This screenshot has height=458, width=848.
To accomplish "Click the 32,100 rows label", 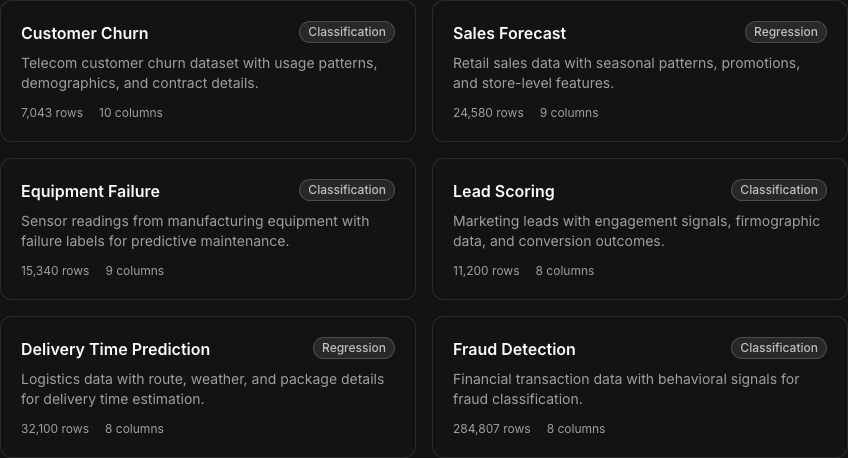I will (55, 429).
